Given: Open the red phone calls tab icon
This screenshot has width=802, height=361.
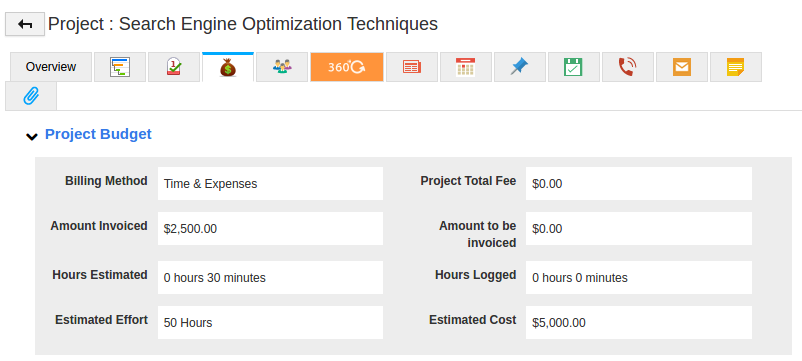Looking at the screenshot, I should tap(628, 67).
